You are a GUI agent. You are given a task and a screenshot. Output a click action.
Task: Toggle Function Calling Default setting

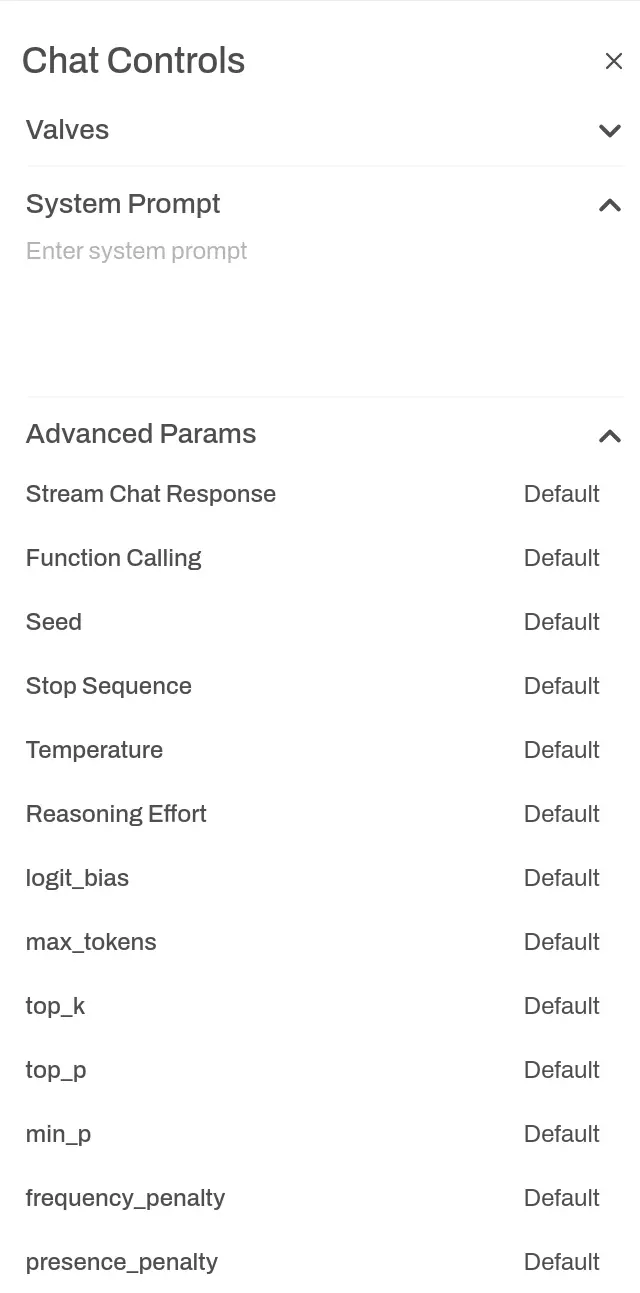pyautogui.click(x=561, y=558)
